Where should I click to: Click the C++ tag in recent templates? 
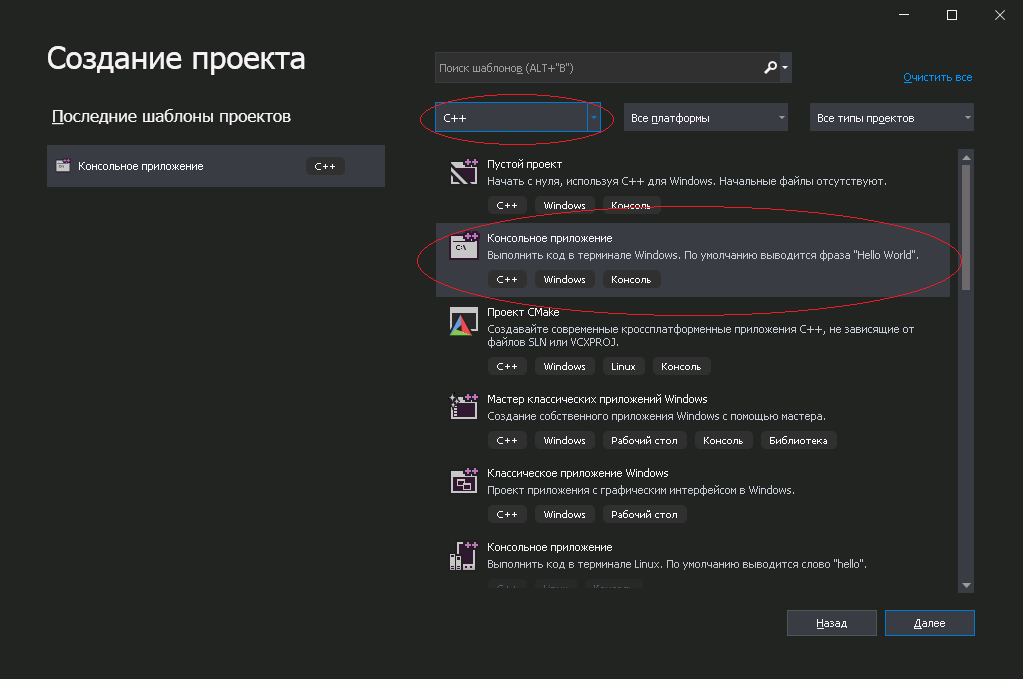coord(325,166)
